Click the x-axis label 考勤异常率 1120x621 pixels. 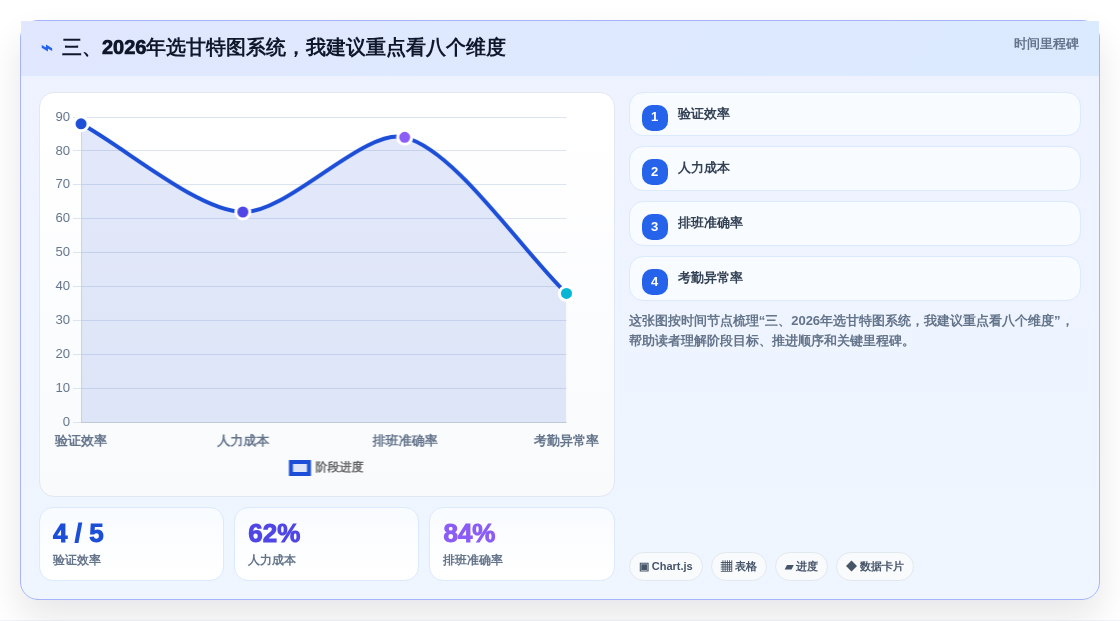566,441
